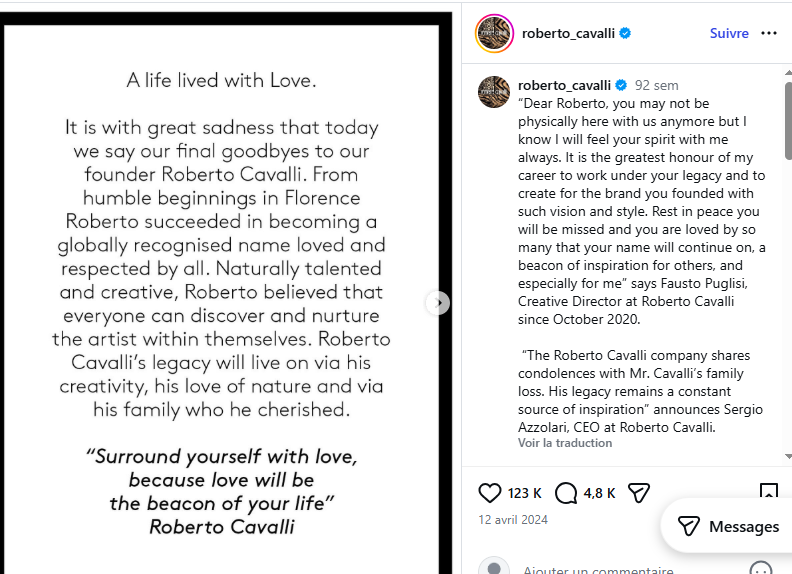
Task: Open comments with the speech bubble icon
Action: (x=566, y=493)
